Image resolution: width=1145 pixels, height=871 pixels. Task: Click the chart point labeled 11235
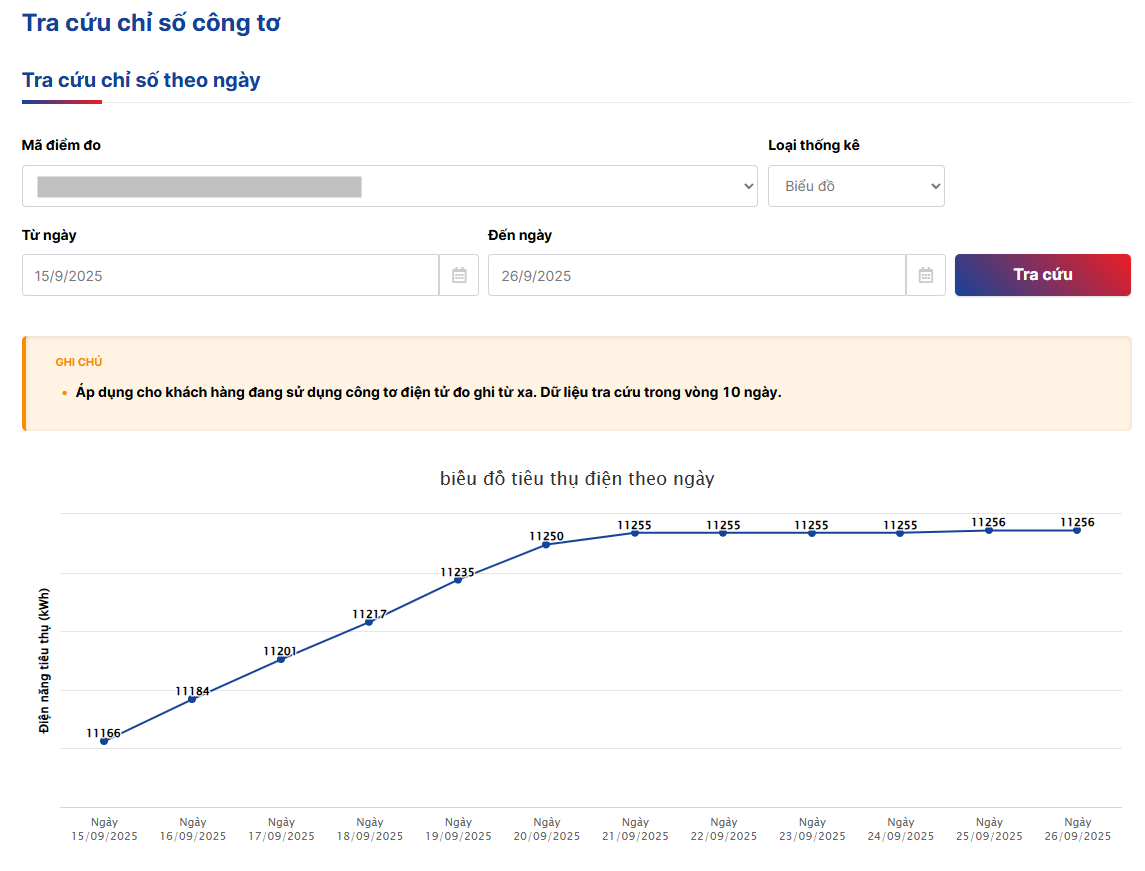458,579
